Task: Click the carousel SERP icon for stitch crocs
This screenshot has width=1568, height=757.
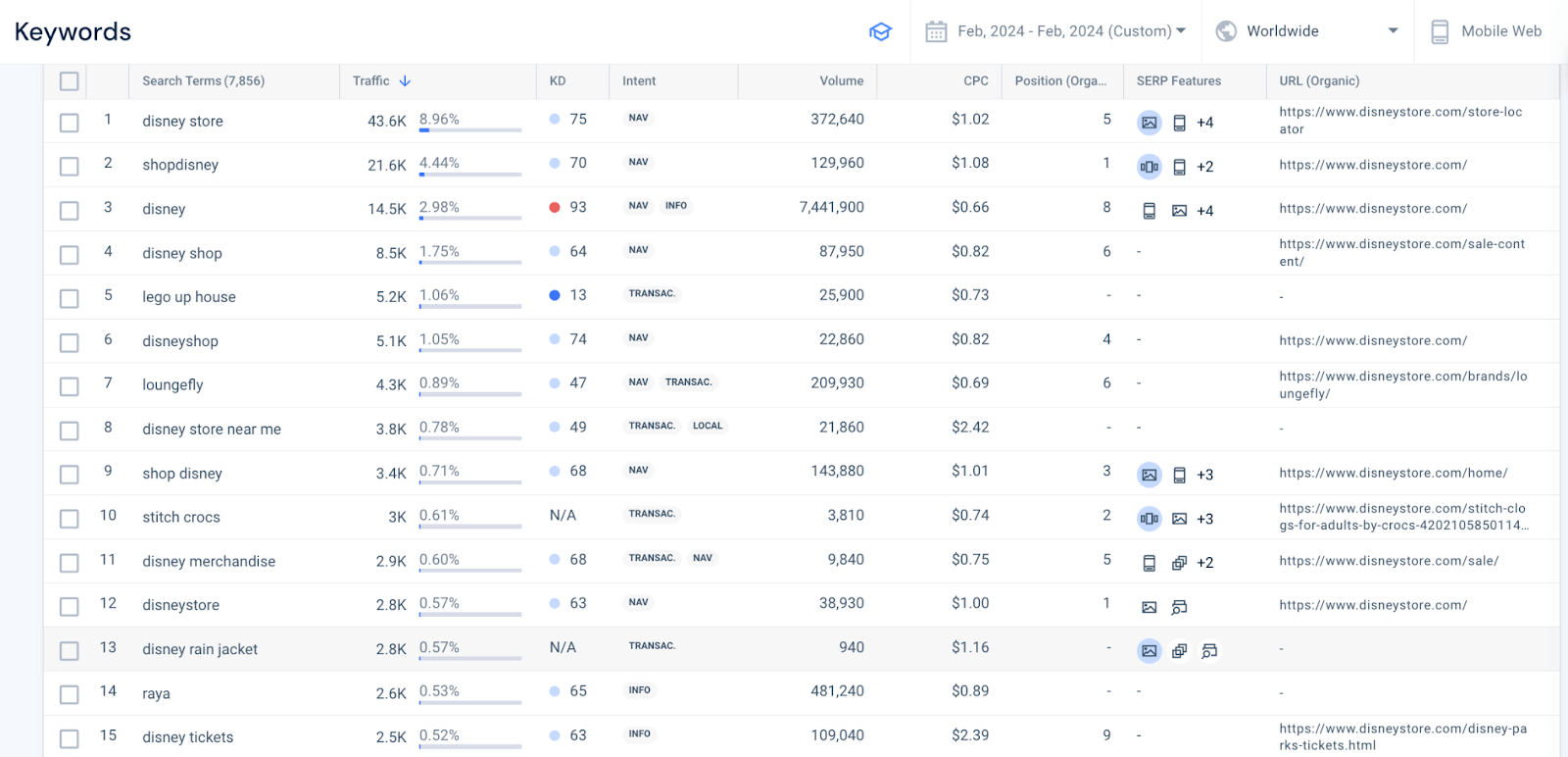Action: (x=1150, y=519)
